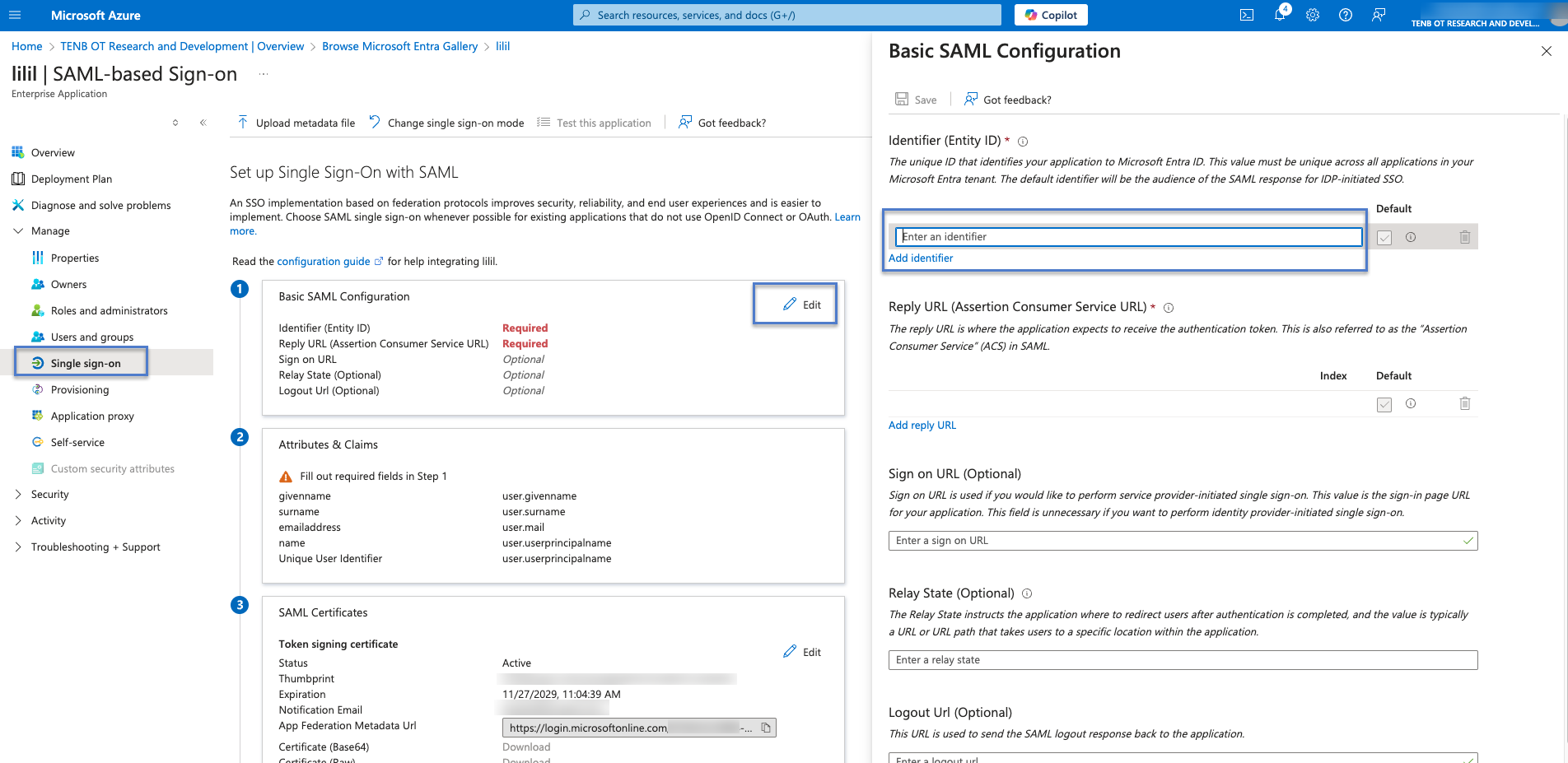Screen dimensions: 1568x763
Task: Delete reply URL row using trash icon
Action: tap(1464, 403)
